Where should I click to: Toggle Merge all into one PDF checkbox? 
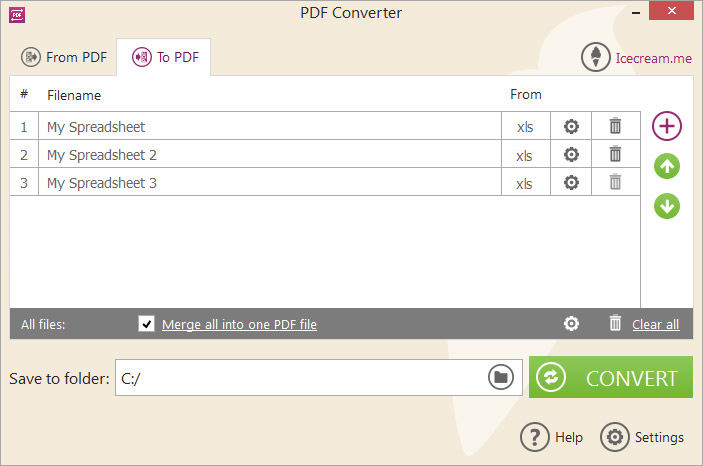click(x=147, y=323)
